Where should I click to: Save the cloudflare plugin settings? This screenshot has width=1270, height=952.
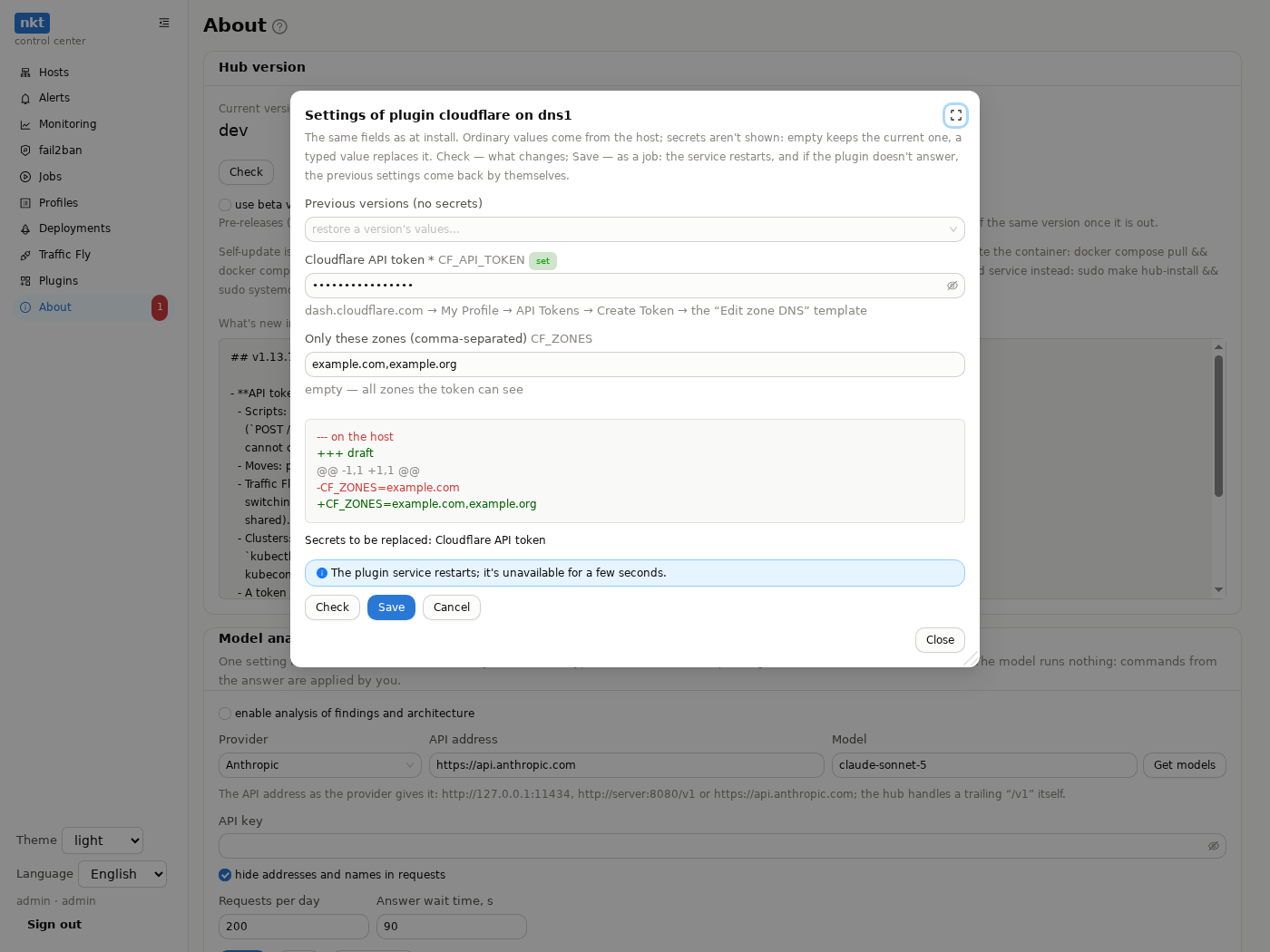391,607
